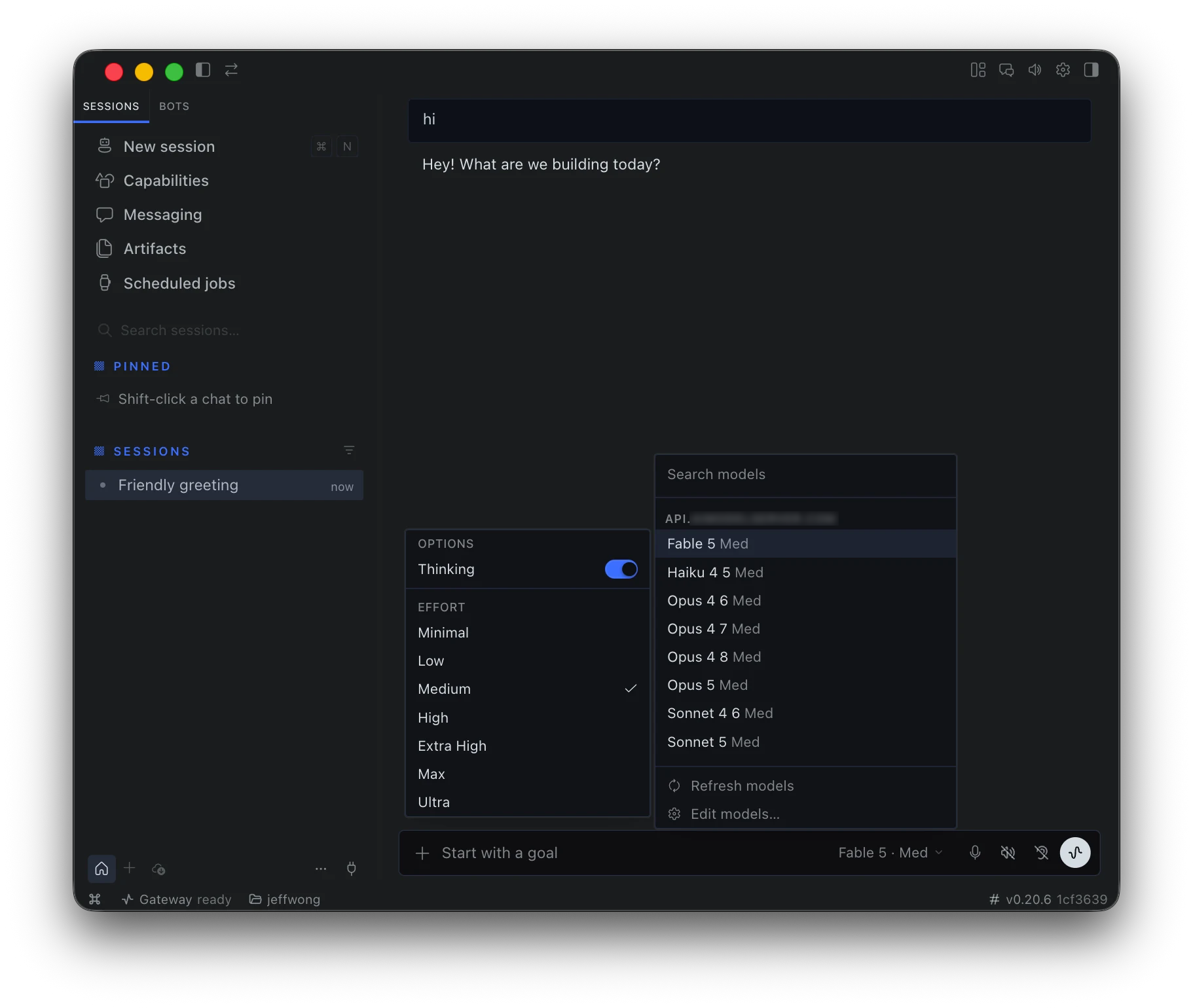Click the speaker volume icon at top right
Viewport: 1193px width, 1008px height.
tap(1035, 70)
